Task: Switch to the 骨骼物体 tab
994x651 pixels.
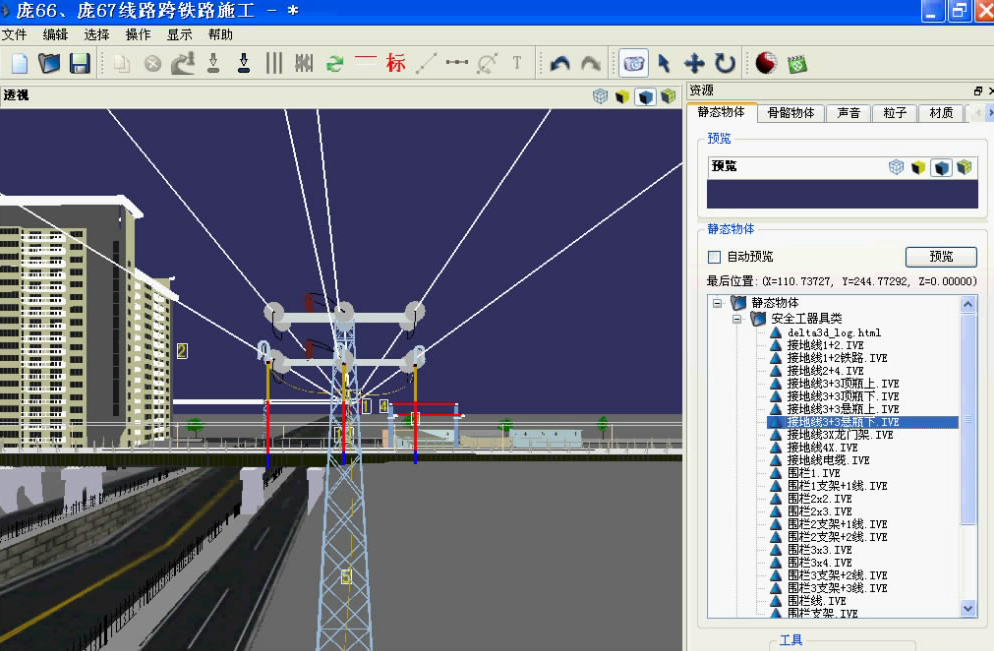Action: (x=791, y=113)
